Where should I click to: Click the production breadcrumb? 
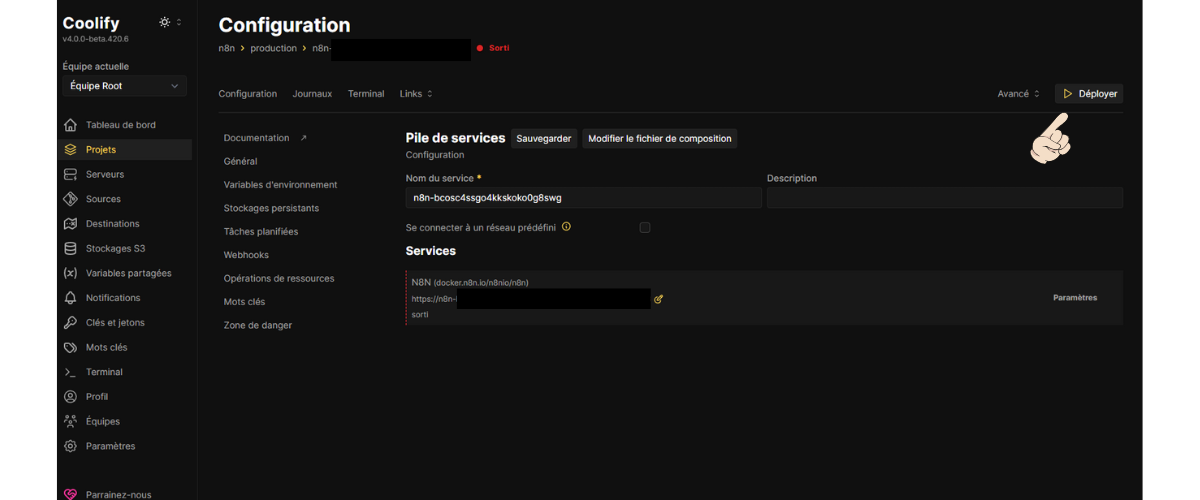coord(273,48)
